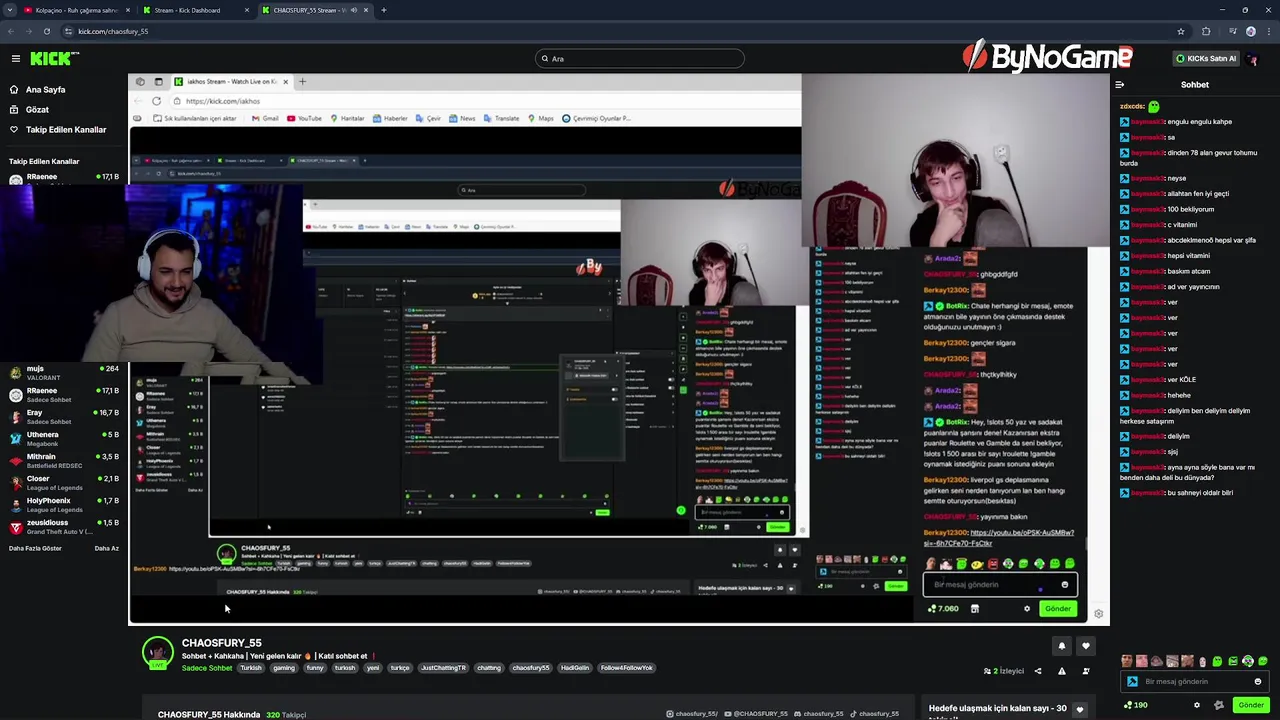Bookmark the page with the star icon
This screenshot has height=720, width=1280.
click(x=1181, y=31)
